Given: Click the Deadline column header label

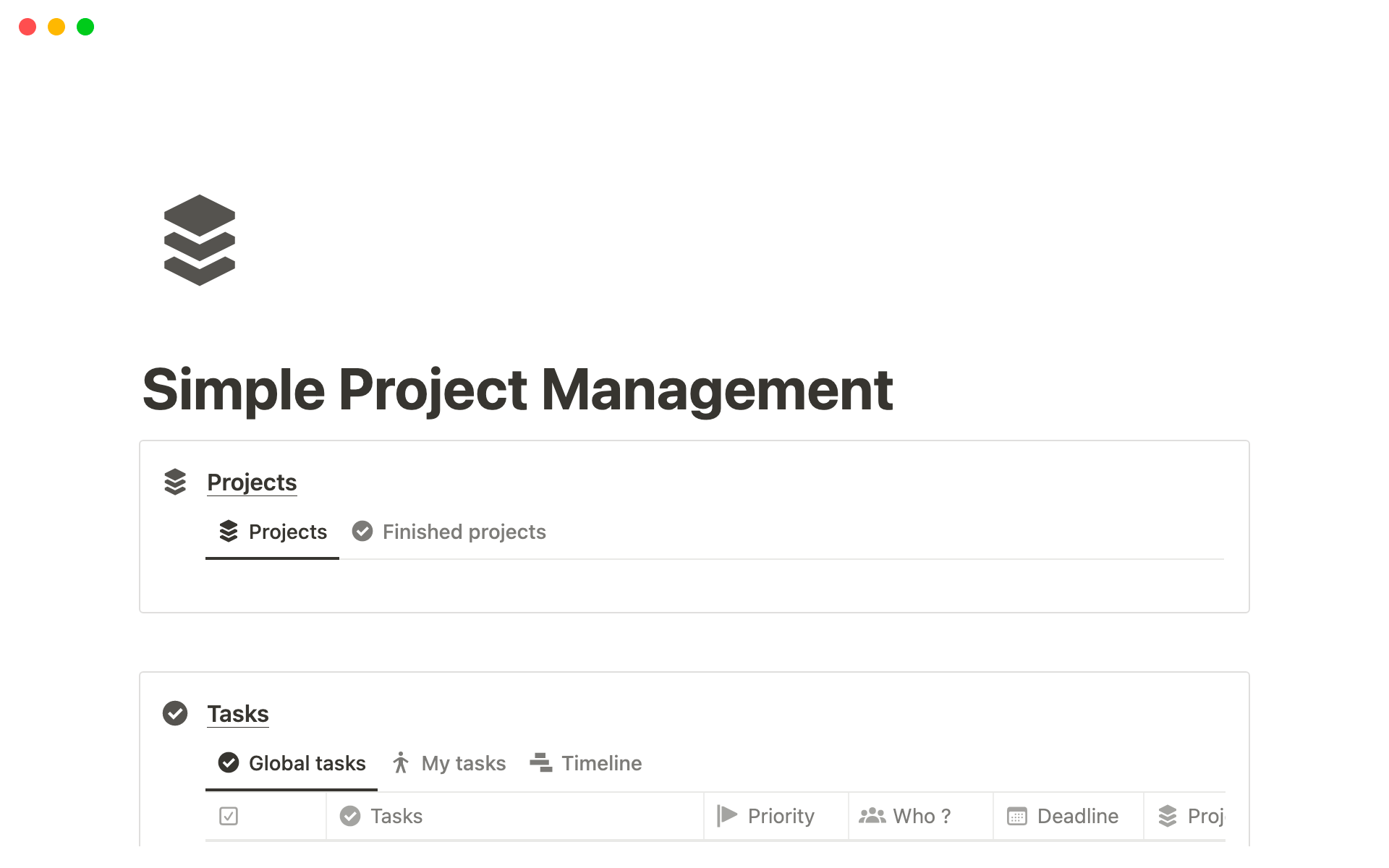Looking at the screenshot, I should pyautogui.click(x=1077, y=816).
